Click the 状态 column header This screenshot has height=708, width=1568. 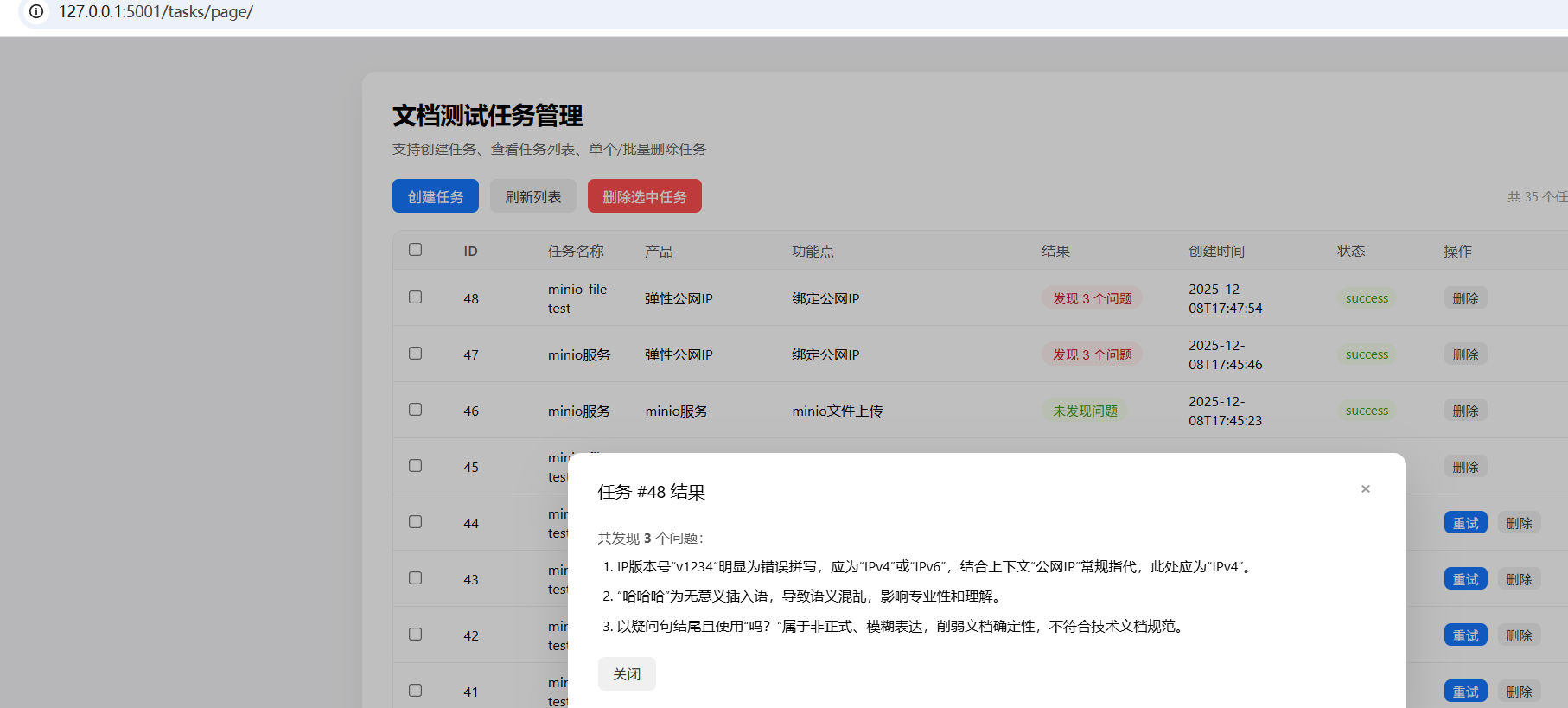point(1351,251)
